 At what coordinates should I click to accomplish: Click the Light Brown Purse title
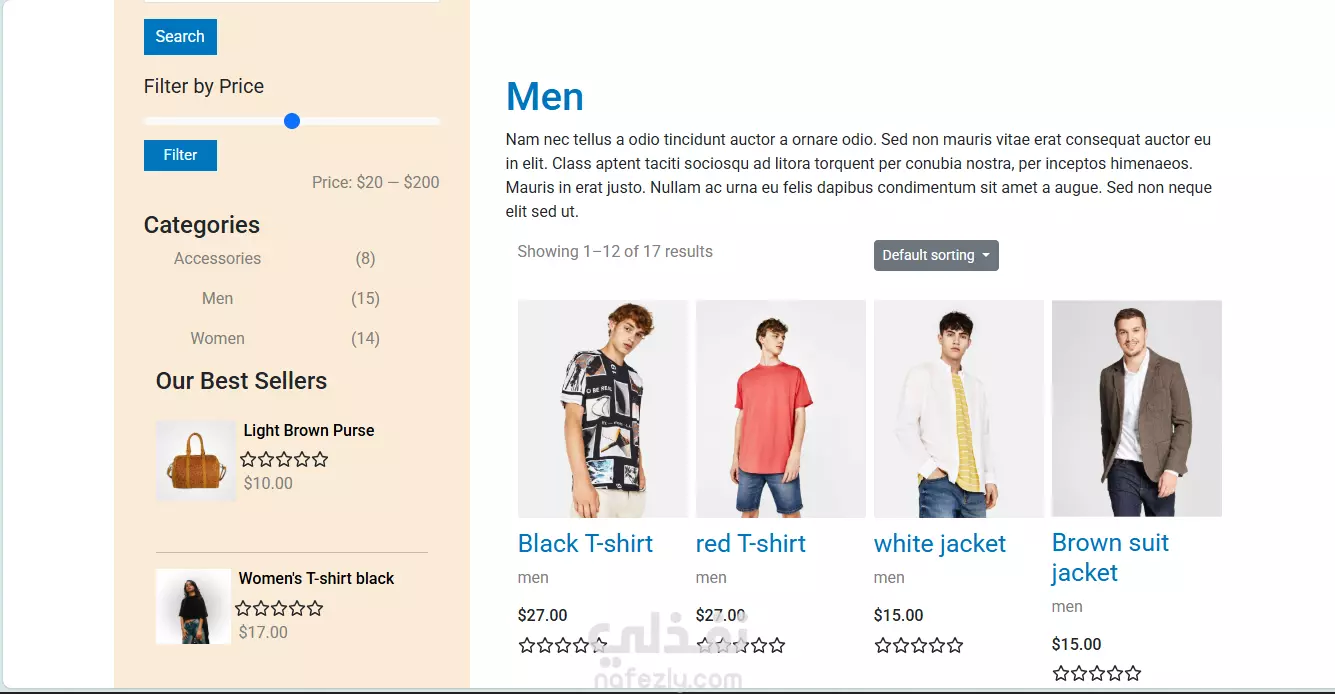(309, 430)
